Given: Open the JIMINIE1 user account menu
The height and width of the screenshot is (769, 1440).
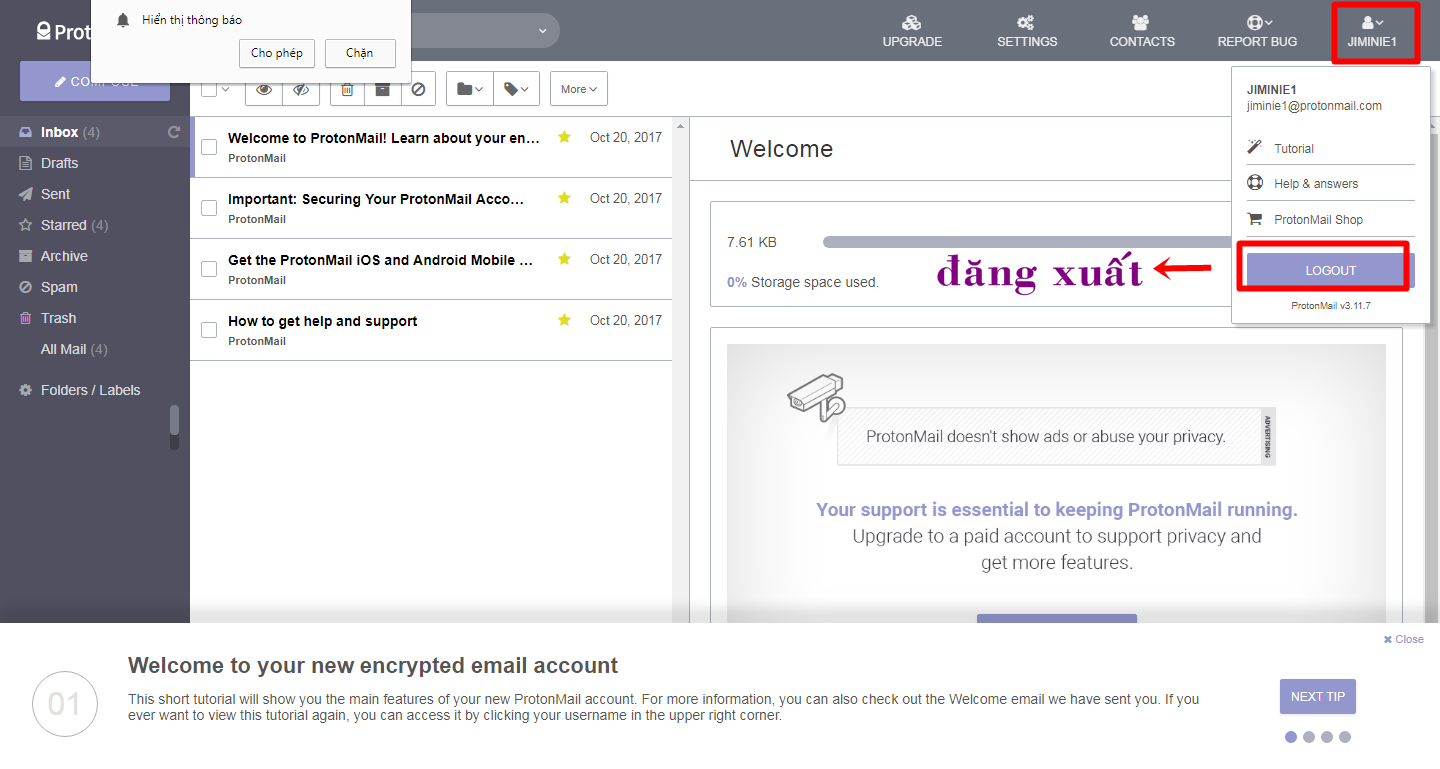Looking at the screenshot, I should (1373, 31).
